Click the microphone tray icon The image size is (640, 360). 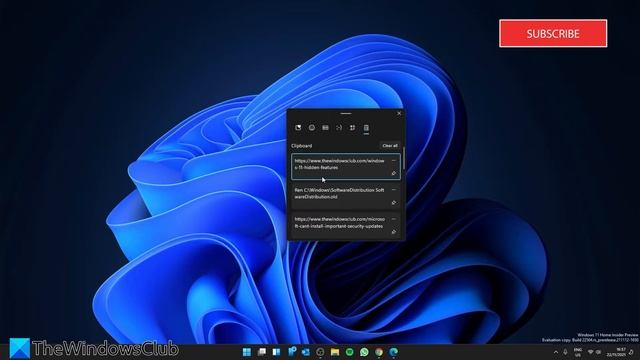565,352
